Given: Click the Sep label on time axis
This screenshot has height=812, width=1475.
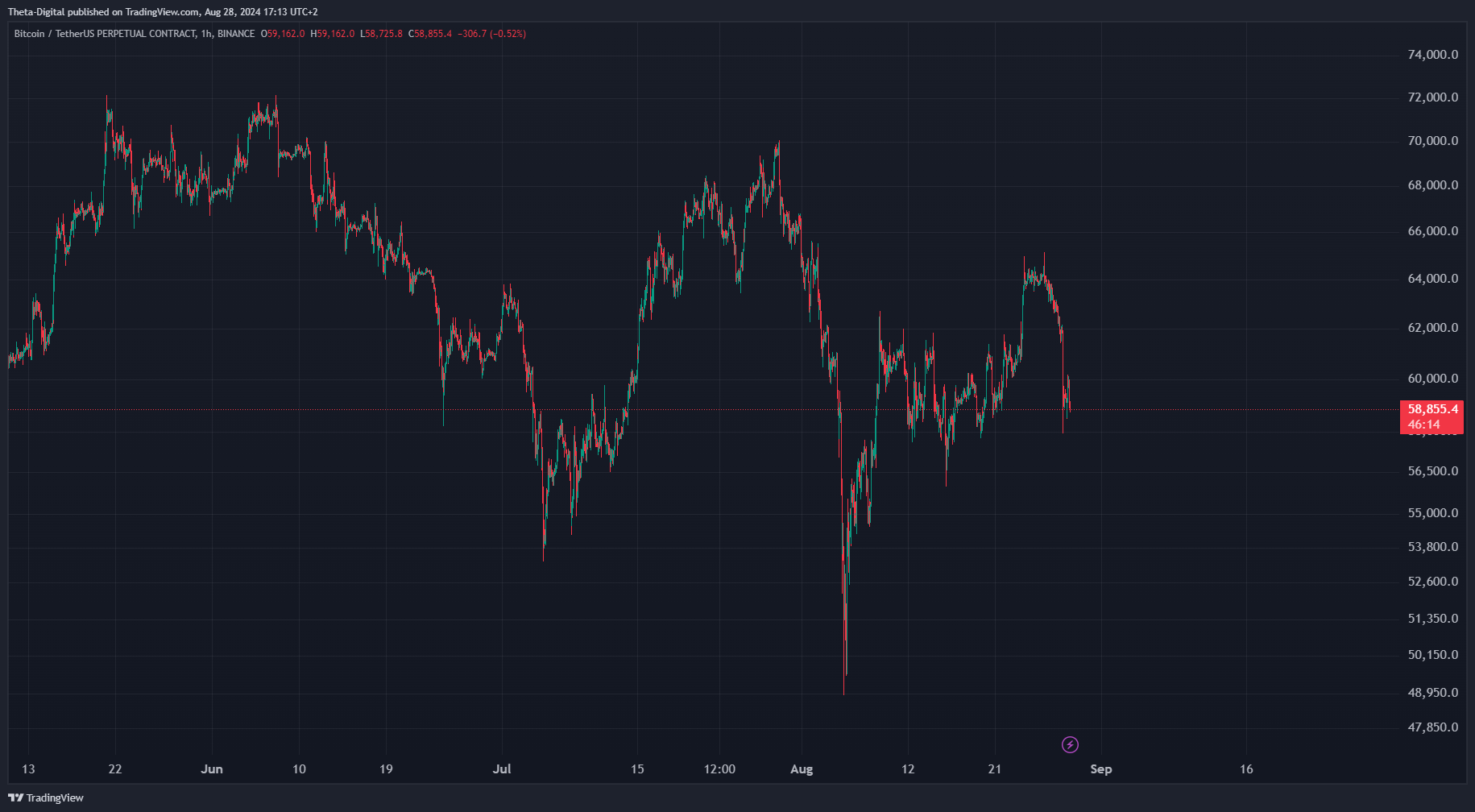Looking at the screenshot, I should point(1101,769).
